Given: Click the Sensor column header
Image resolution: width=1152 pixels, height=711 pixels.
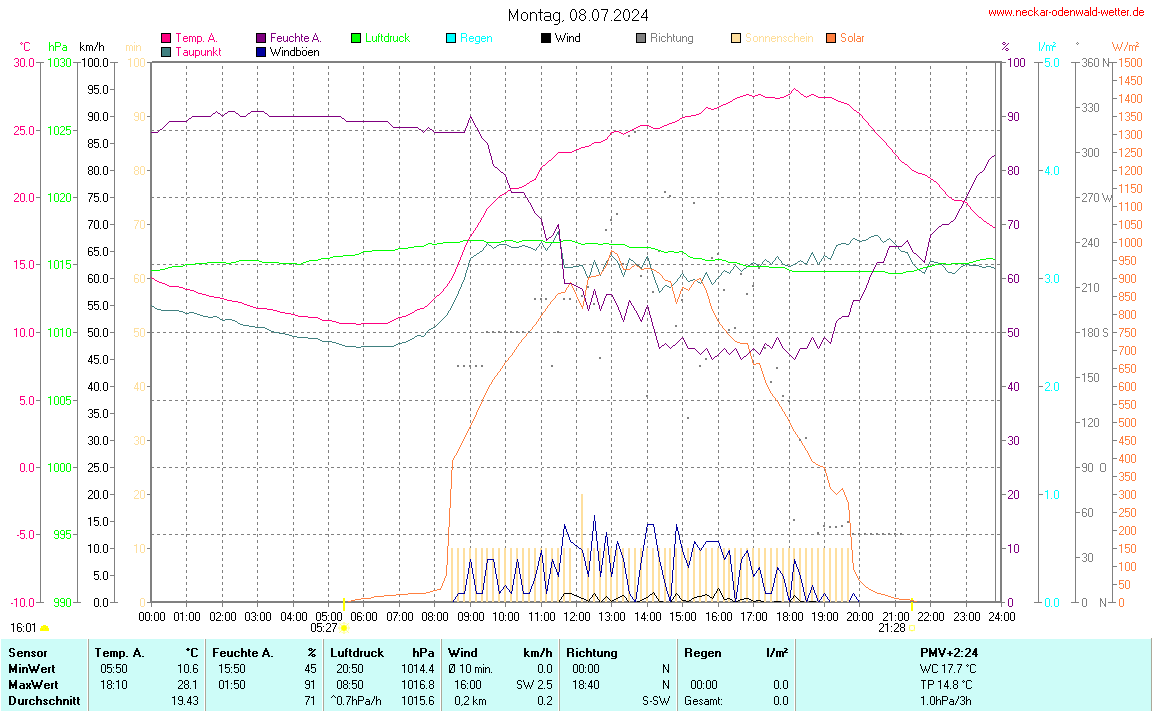Looking at the screenshot, I should coord(27,653).
